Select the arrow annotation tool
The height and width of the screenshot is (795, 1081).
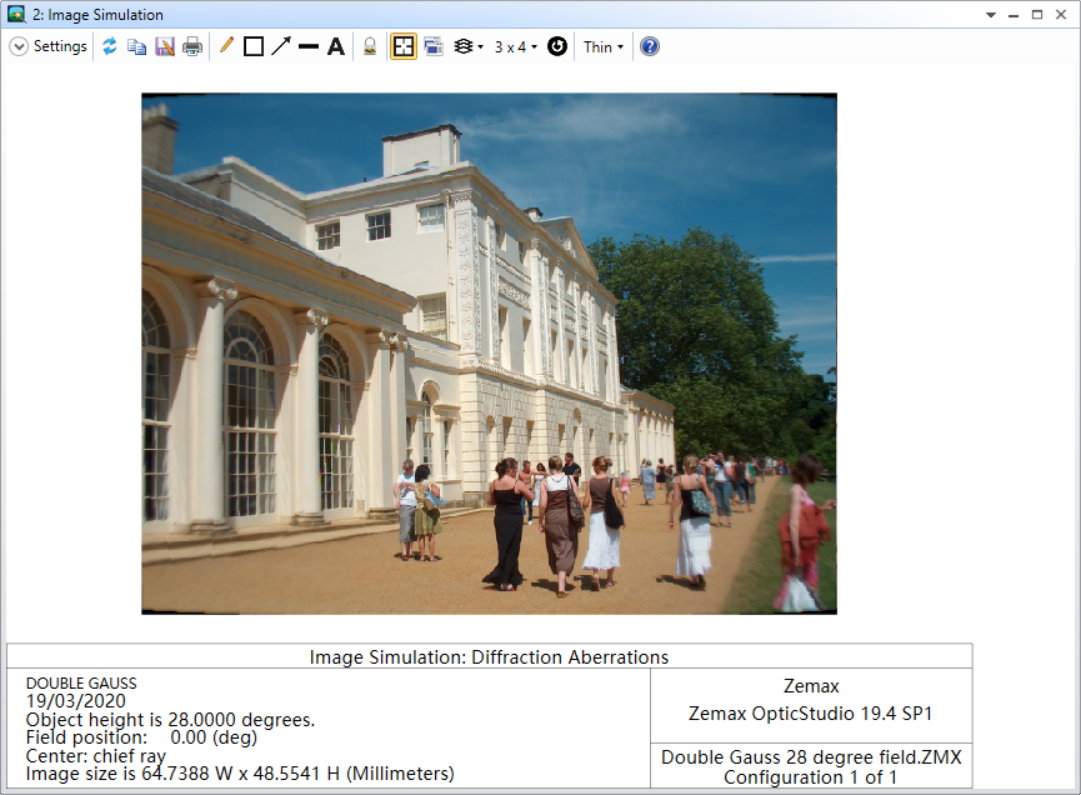281,46
